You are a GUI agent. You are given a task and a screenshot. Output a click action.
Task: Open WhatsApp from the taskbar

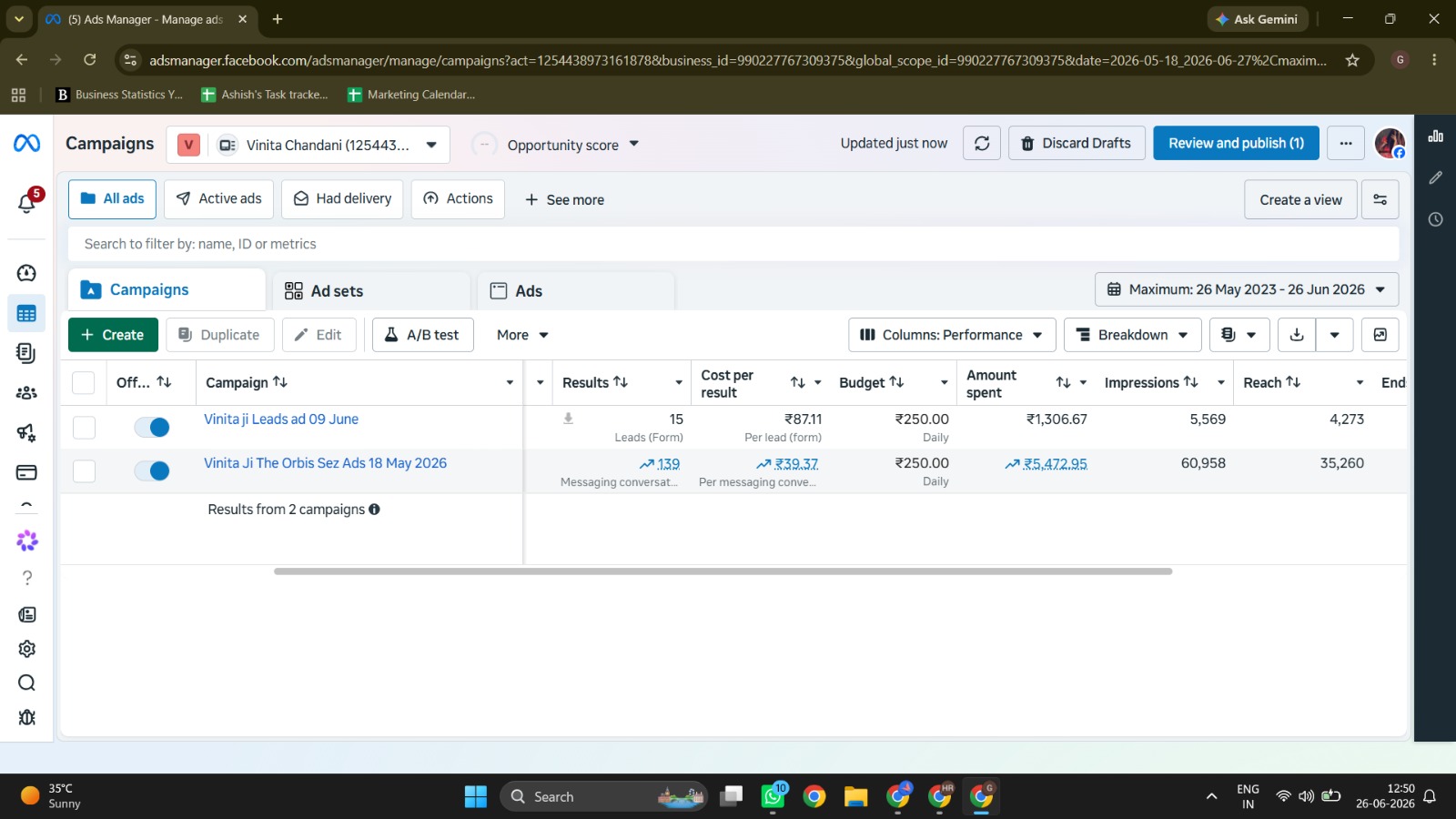tap(773, 796)
